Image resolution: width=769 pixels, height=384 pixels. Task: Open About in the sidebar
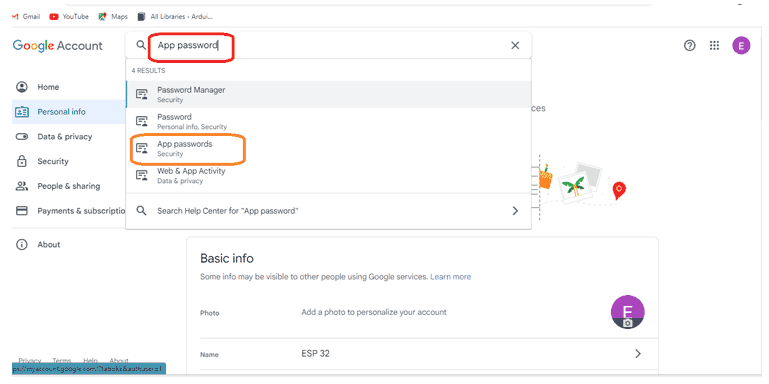69,245
